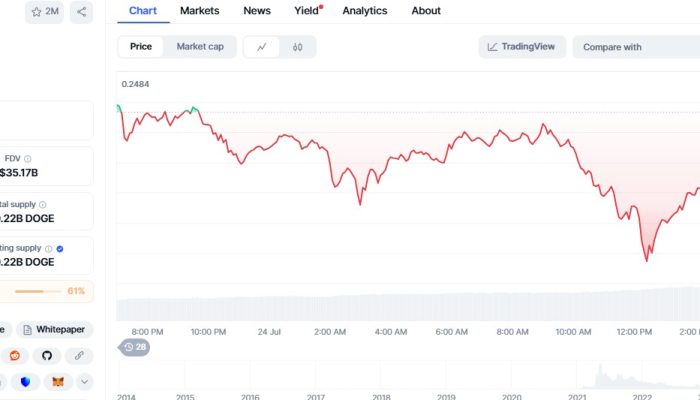
Task: Open the Whitepaper link
Action: 60,328
